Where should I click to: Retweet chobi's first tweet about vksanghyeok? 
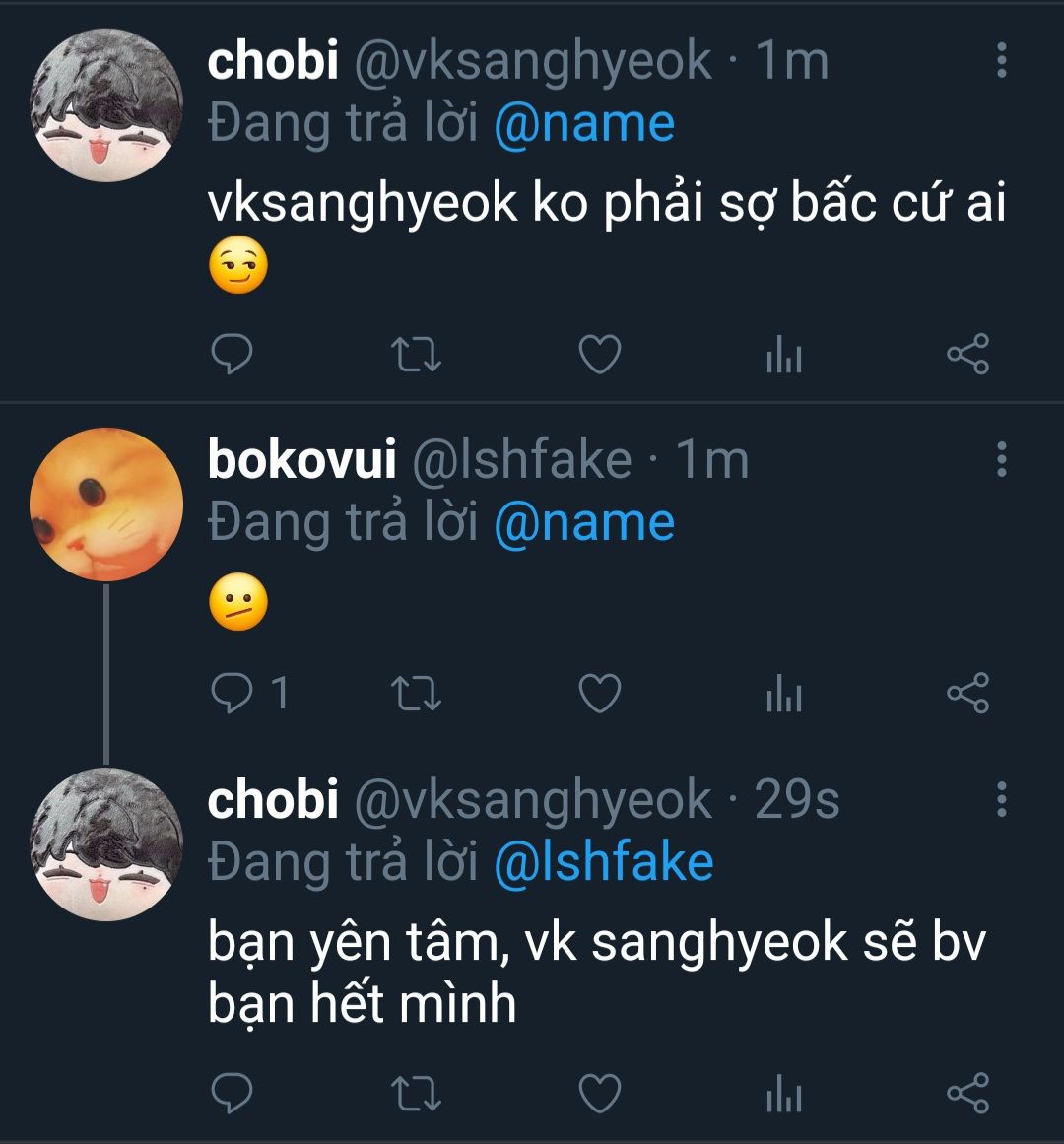pyautogui.click(x=416, y=355)
